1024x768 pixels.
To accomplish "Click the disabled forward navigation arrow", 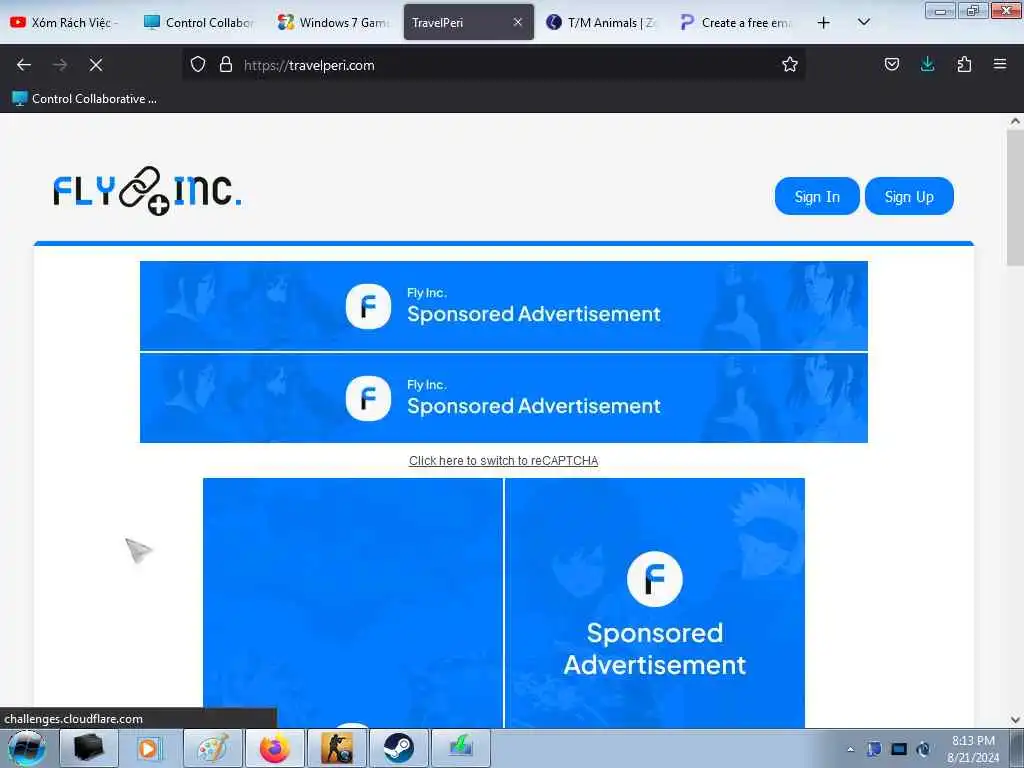I will point(60,65).
